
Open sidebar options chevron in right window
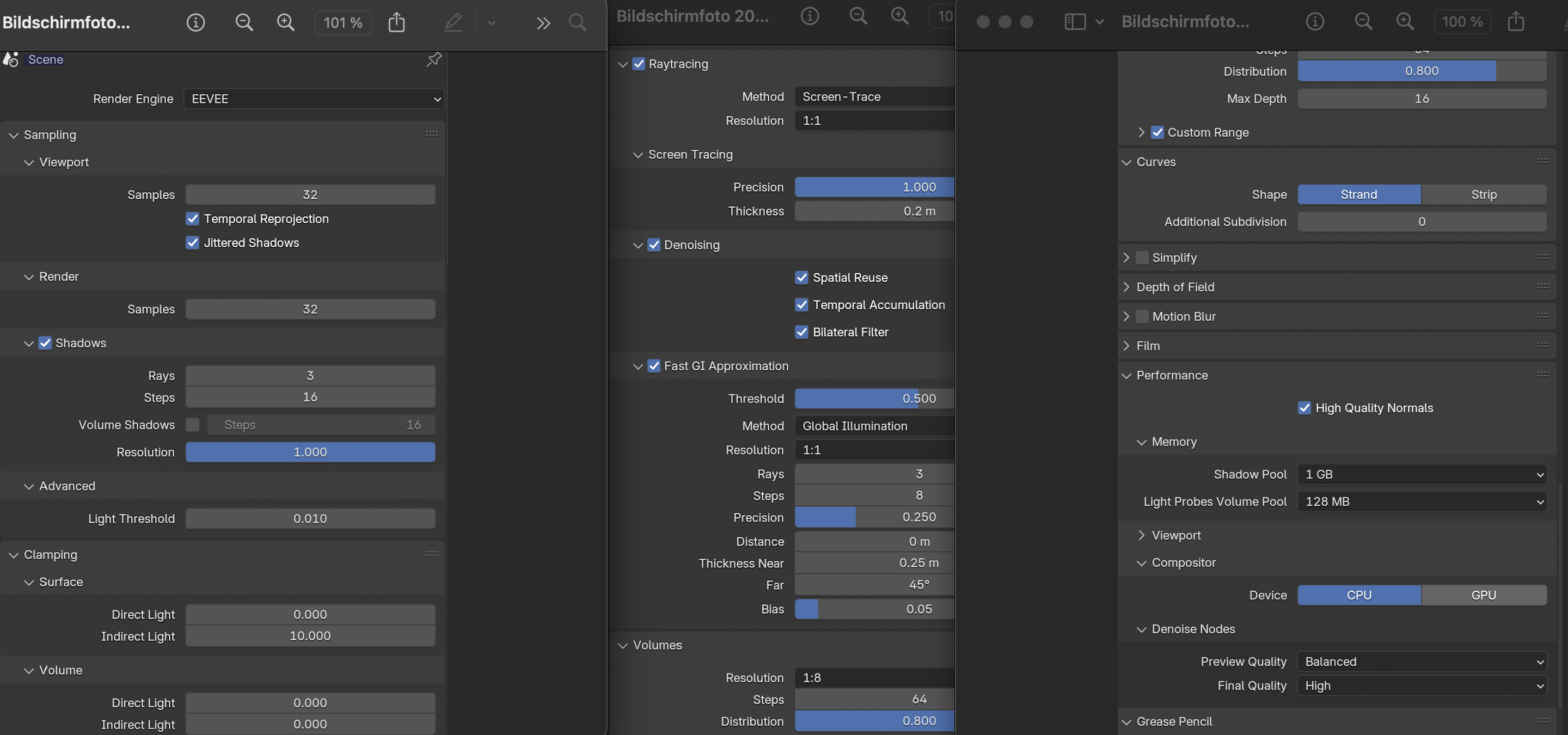(x=1099, y=22)
